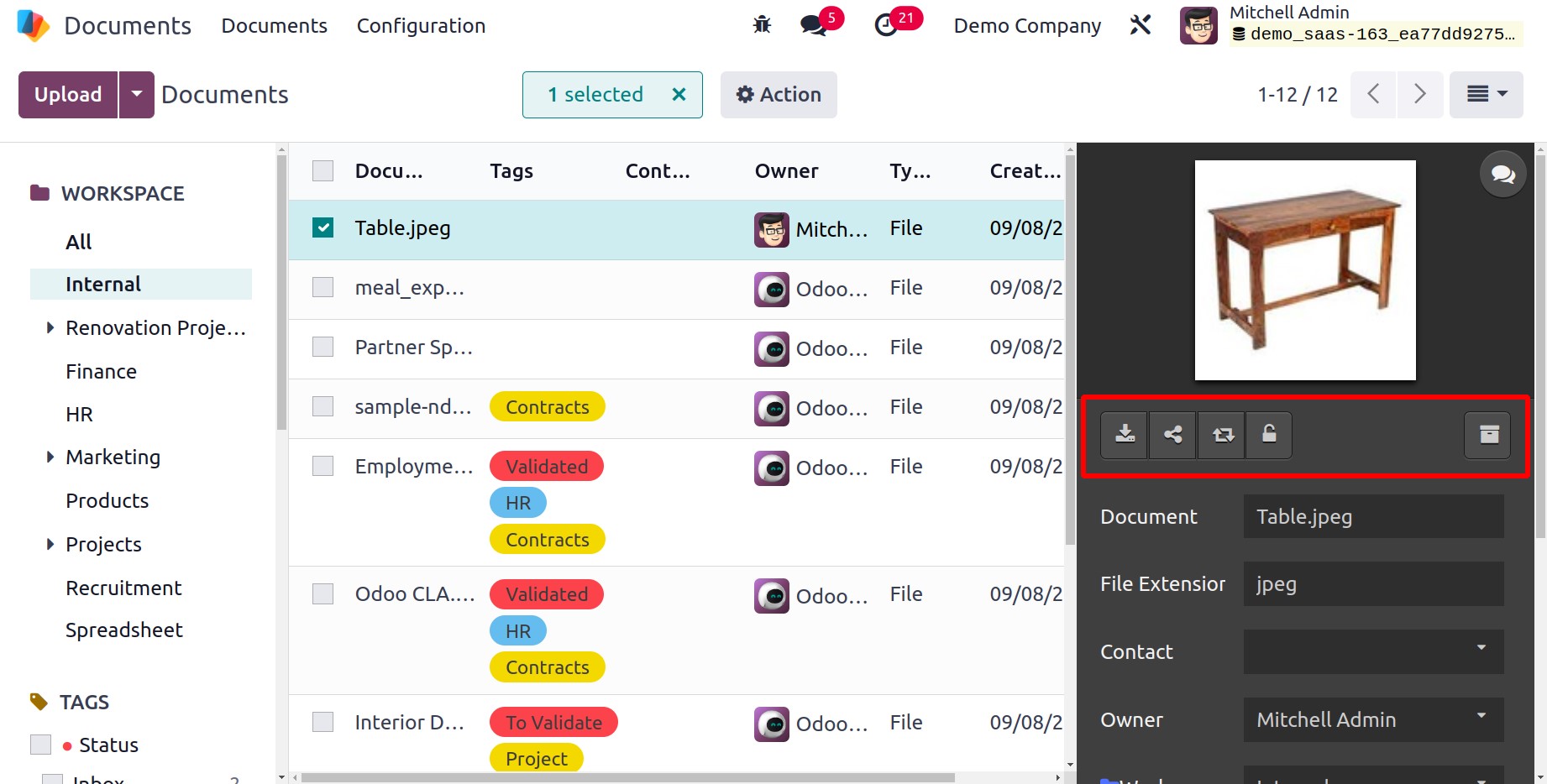
Task: Open the debug bug icon menu
Action: pos(762,25)
